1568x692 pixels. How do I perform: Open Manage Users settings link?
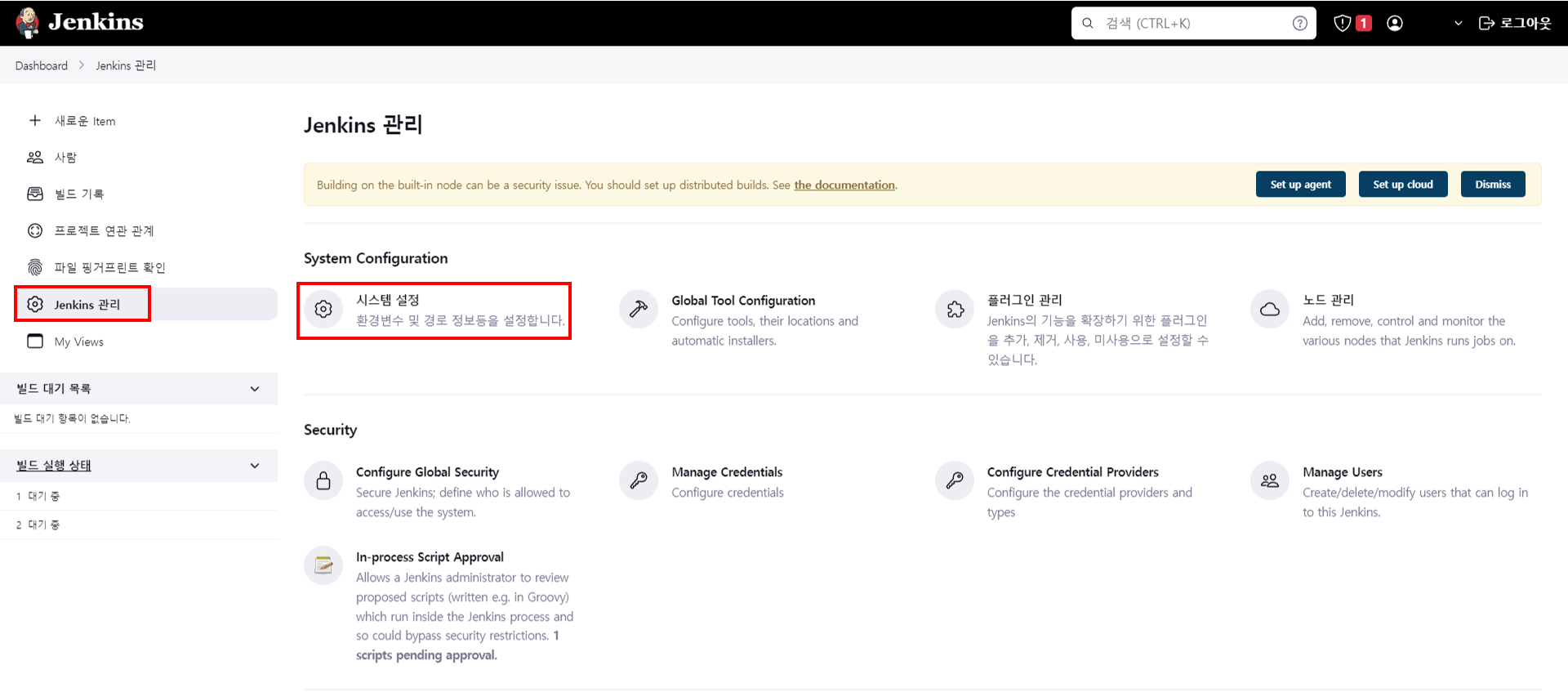coord(1343,472)
